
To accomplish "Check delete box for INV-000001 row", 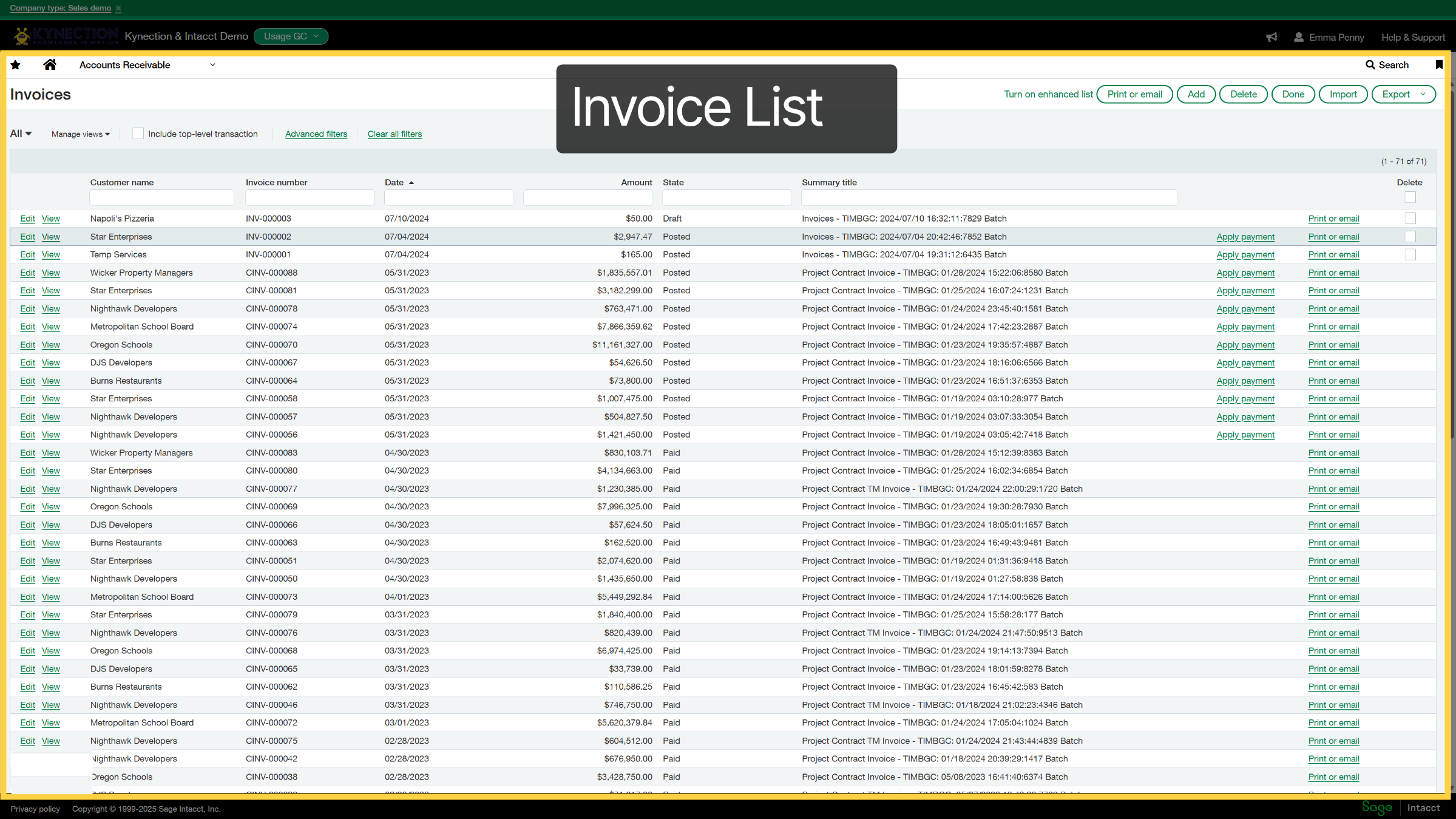I will pos(1410,254).
